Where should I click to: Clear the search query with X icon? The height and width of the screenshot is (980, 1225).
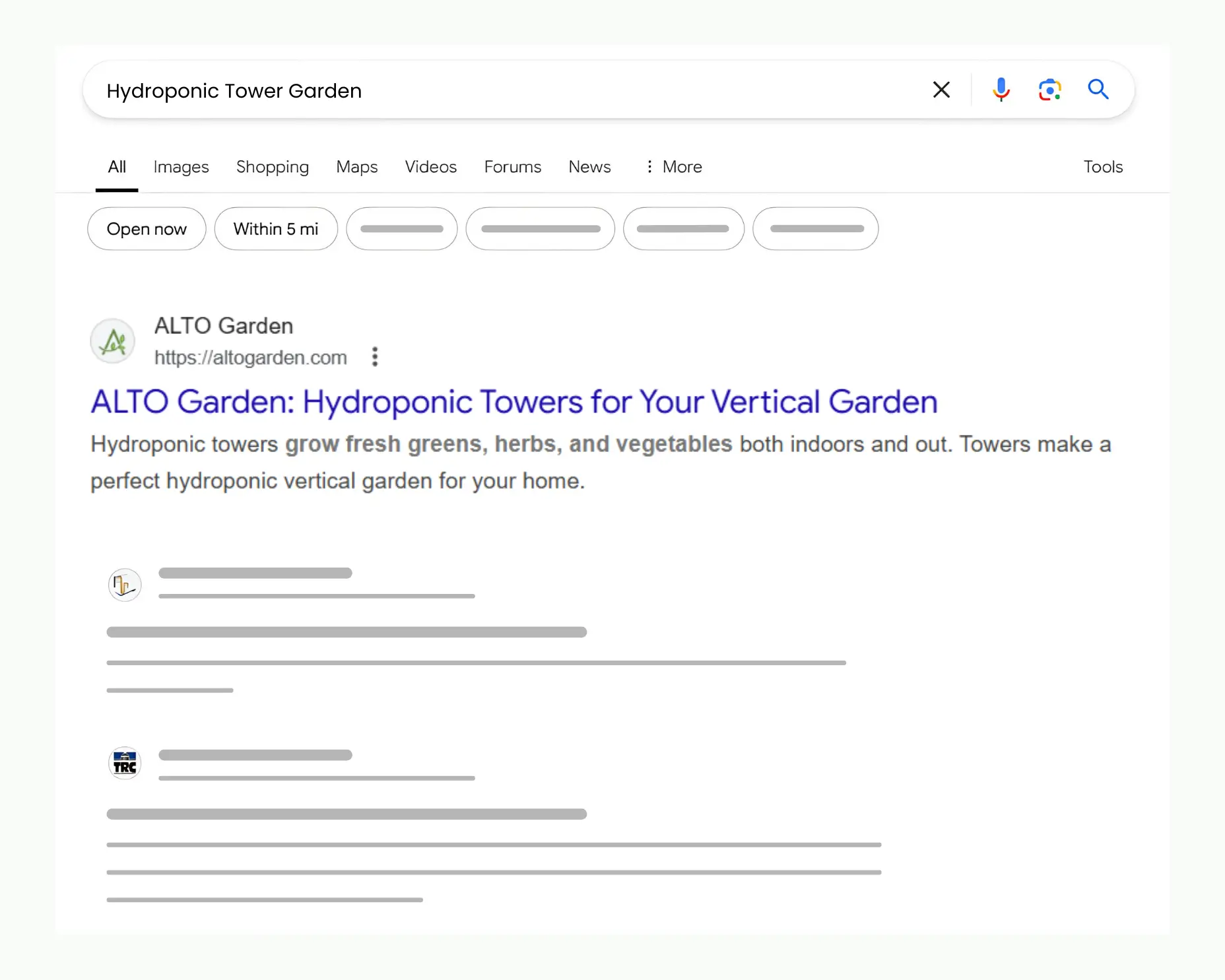[941, 90]
